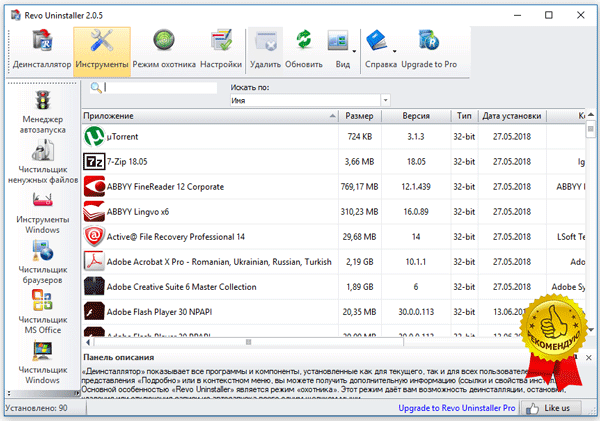The height and width of the screenshot is (421, 600).
Task: Click the Удалить toolbar icon
Action: pyautogui.click(x=266, y=41)
